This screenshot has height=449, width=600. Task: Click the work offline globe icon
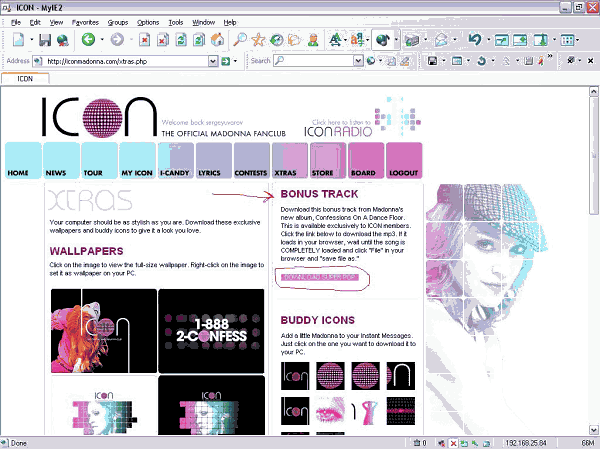(x=63, y=40)
